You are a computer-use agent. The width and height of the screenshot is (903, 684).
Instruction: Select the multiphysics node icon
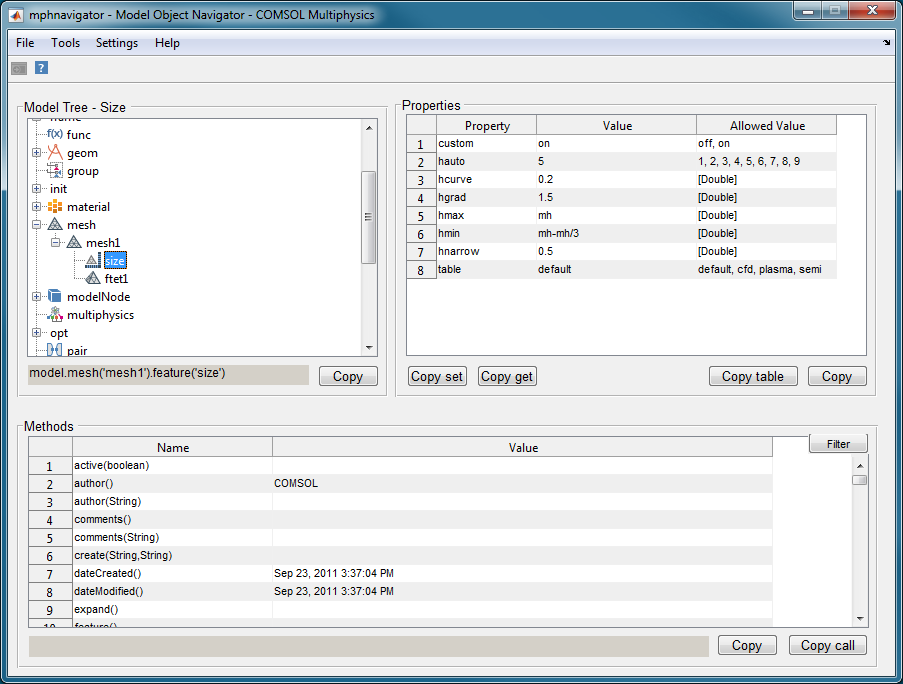click(x=55, y=315)
